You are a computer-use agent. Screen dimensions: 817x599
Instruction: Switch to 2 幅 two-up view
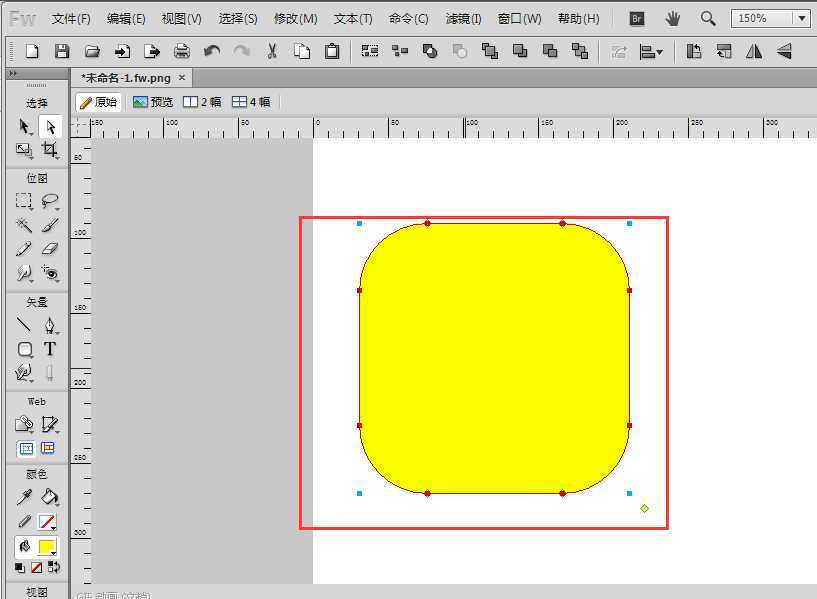click(x=202, y=102)
